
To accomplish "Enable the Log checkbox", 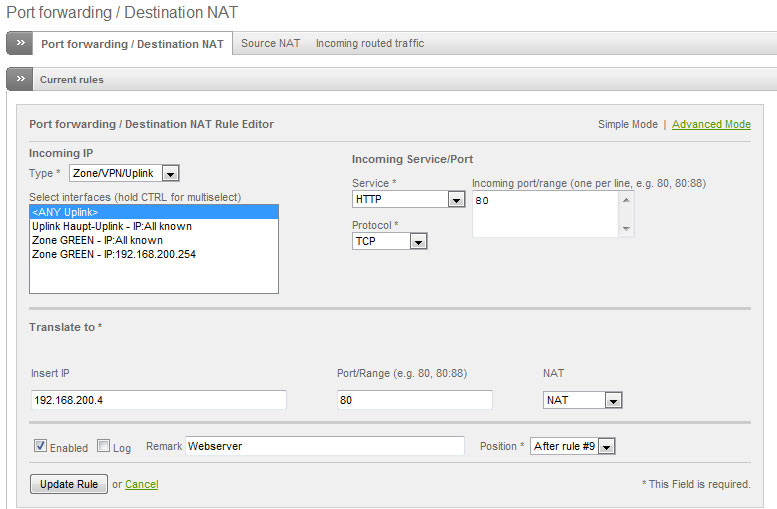I will [x=104, y=446].
